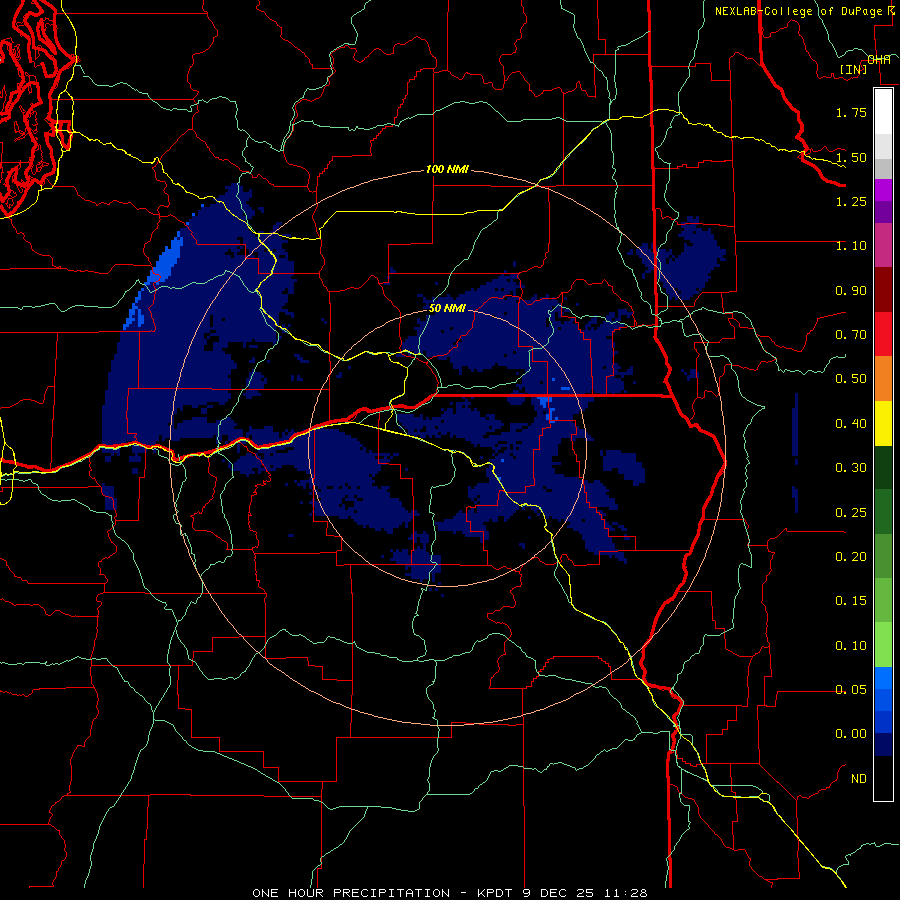This screenshot has height=900, width=900.
Task: Select the 50 NMI range ring label
Action: [x=447, y=308]
